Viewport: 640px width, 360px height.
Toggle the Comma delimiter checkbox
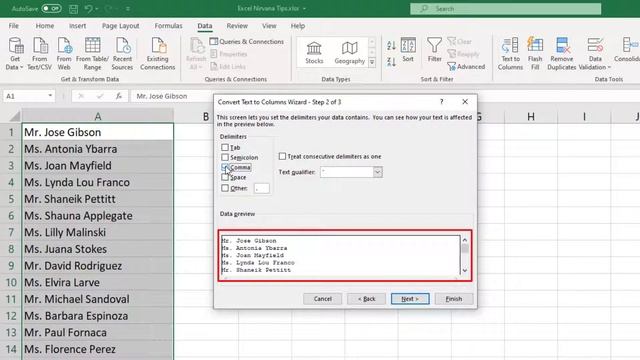pos(225,167)
